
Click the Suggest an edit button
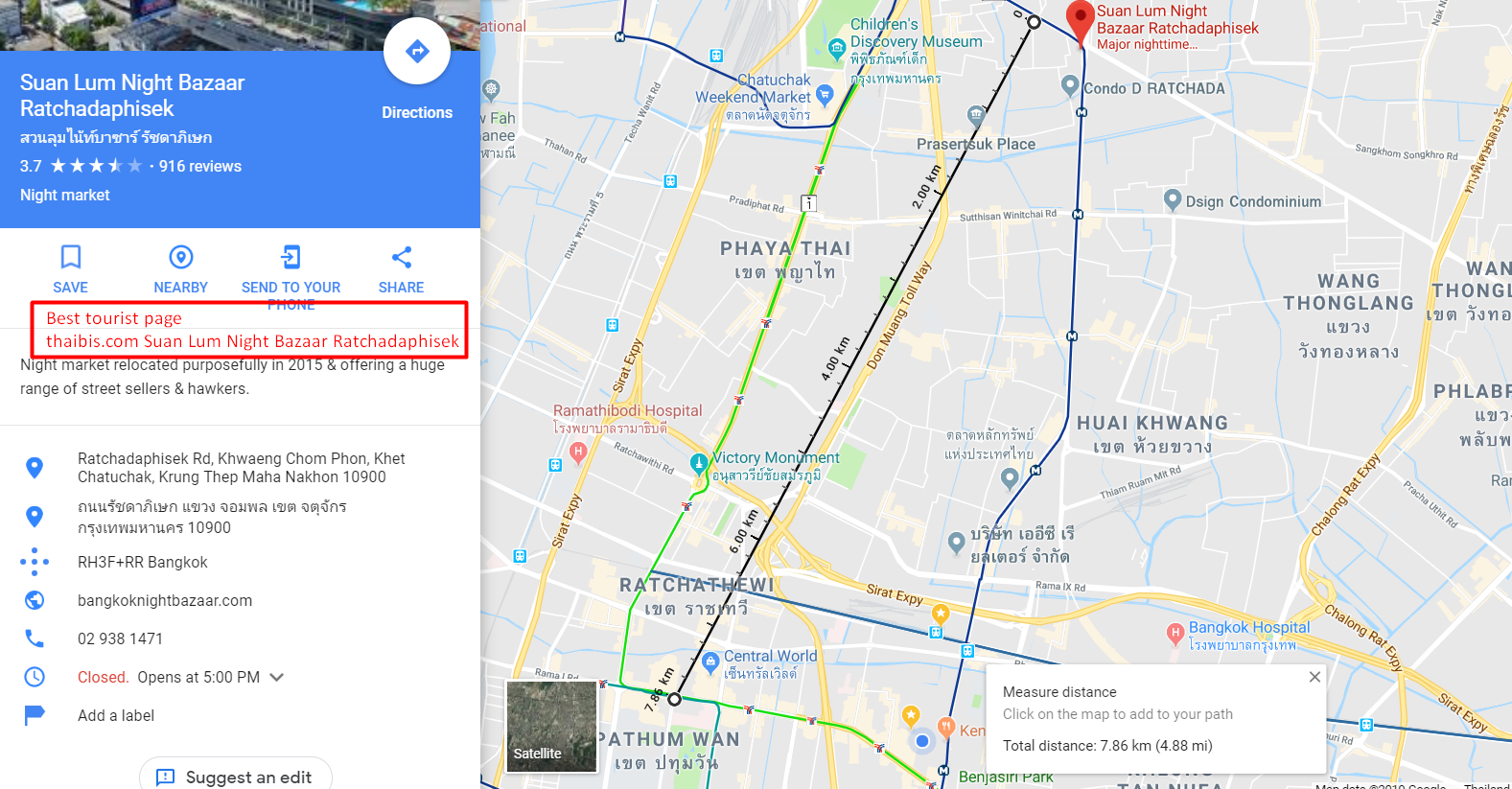point(236,777)
